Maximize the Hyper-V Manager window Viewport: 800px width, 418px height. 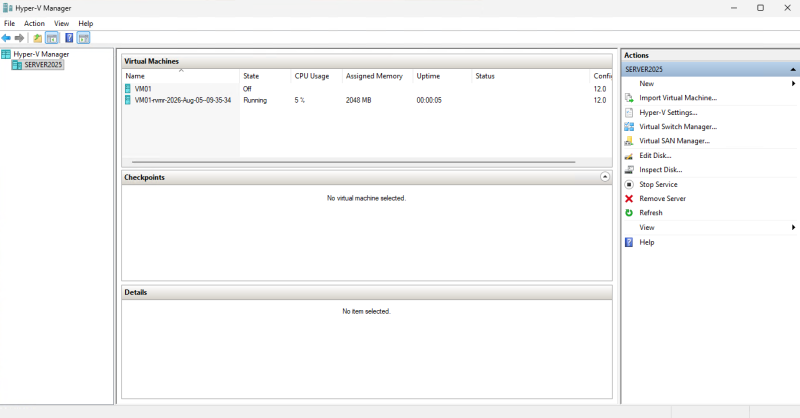coord(760,8)
